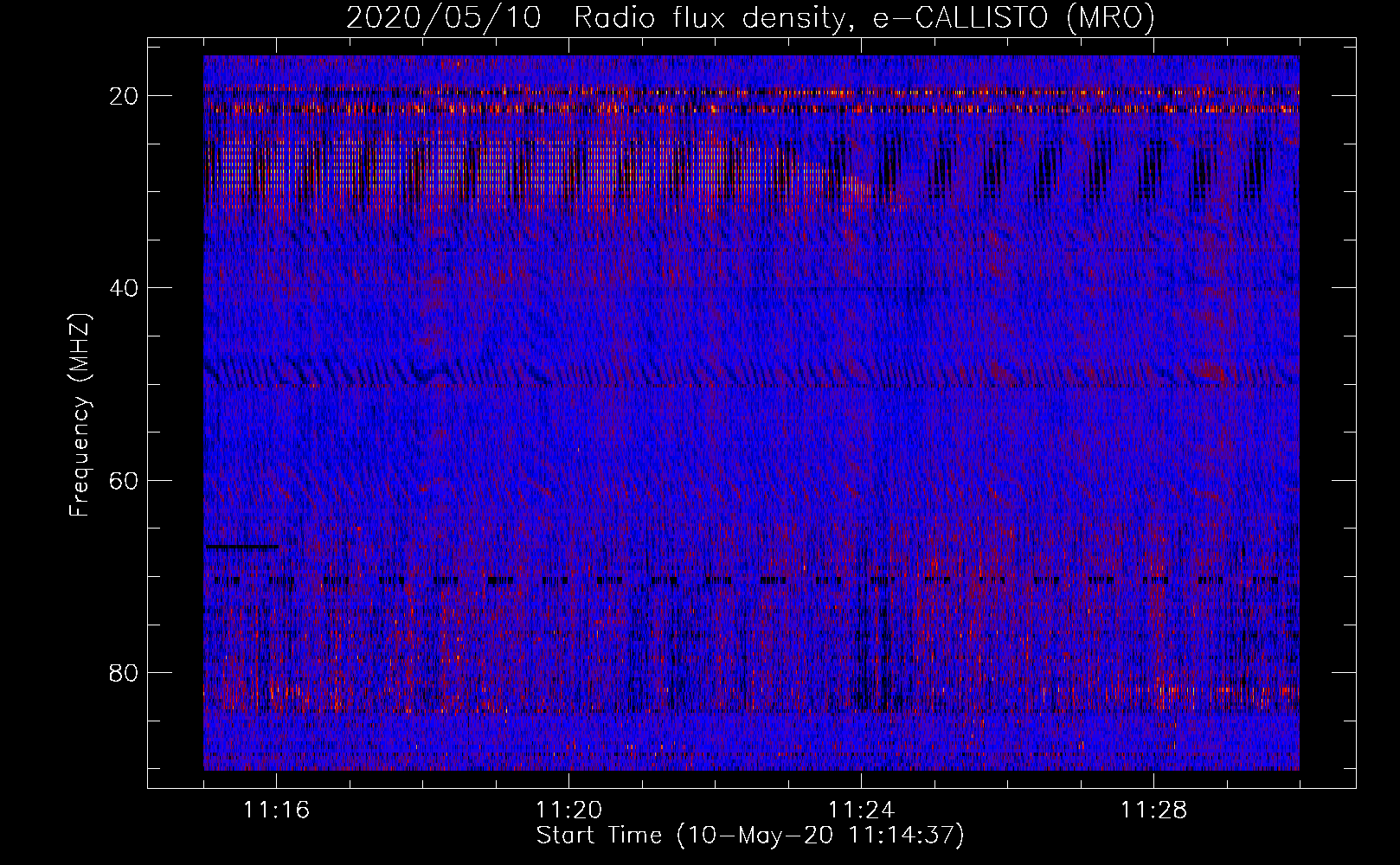Click the 'Start Time (10-May-20 11:14:37)' label
Image resolution: width=1400 pixels, height=865 pixels.
750,836
